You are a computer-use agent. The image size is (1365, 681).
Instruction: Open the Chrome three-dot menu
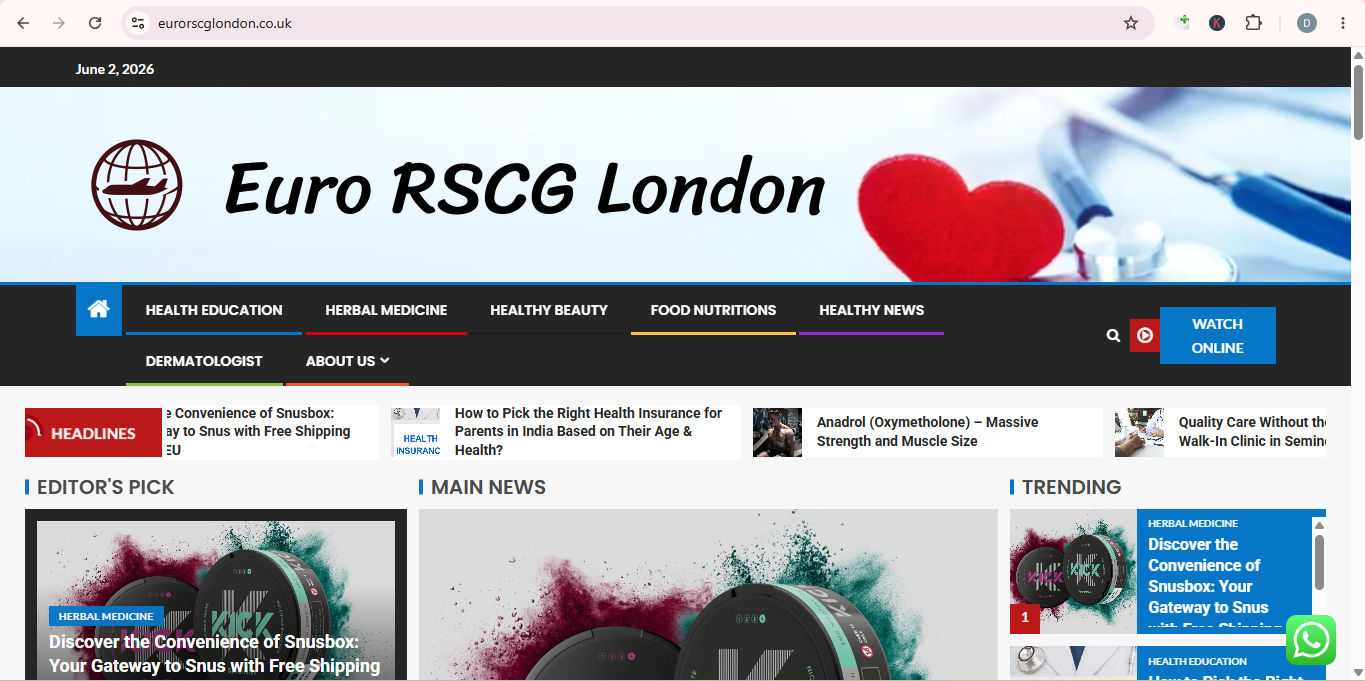tap(1342, 23)
